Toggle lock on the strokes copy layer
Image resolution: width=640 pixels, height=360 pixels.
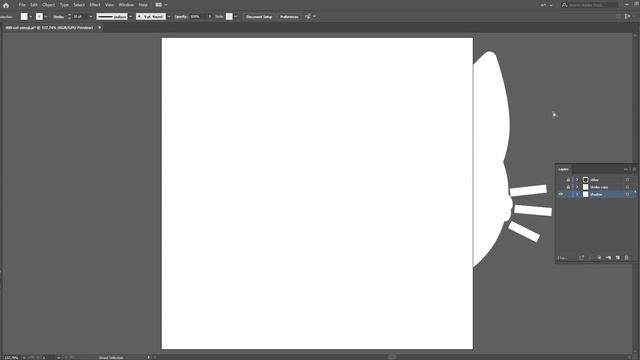click(x=568, y=187)
